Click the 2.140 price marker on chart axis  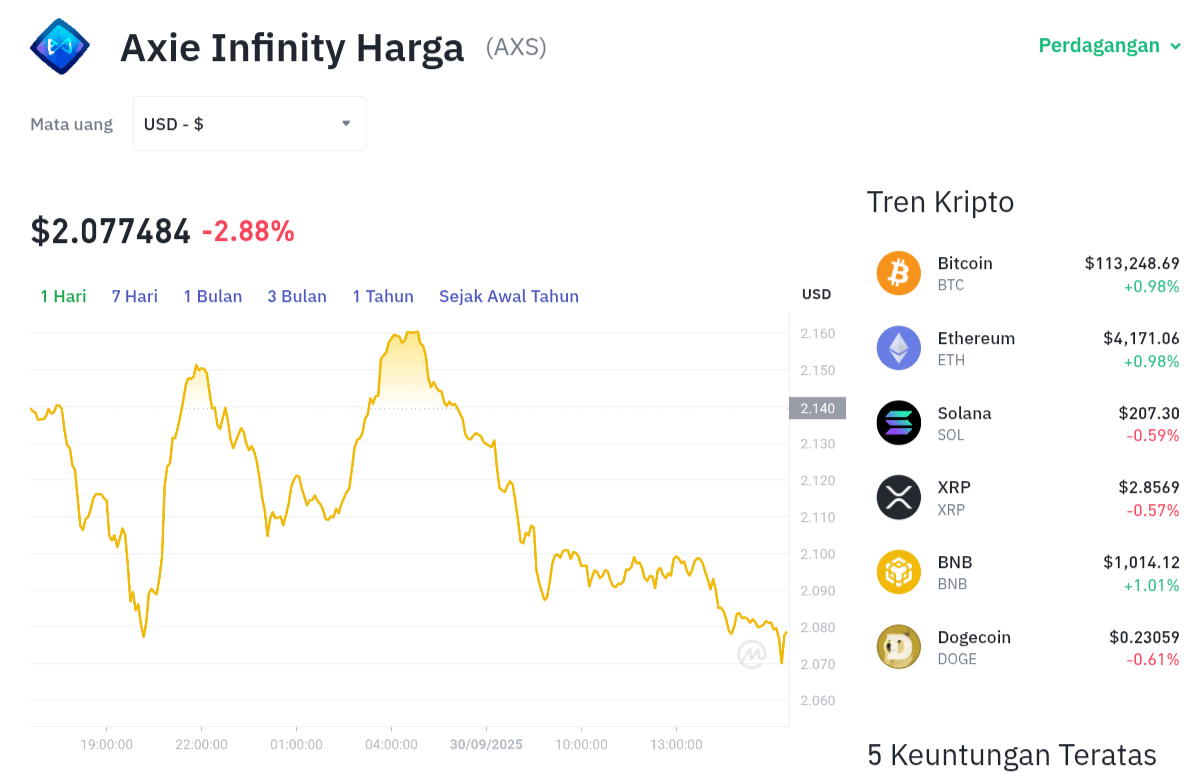pos(817,408)
